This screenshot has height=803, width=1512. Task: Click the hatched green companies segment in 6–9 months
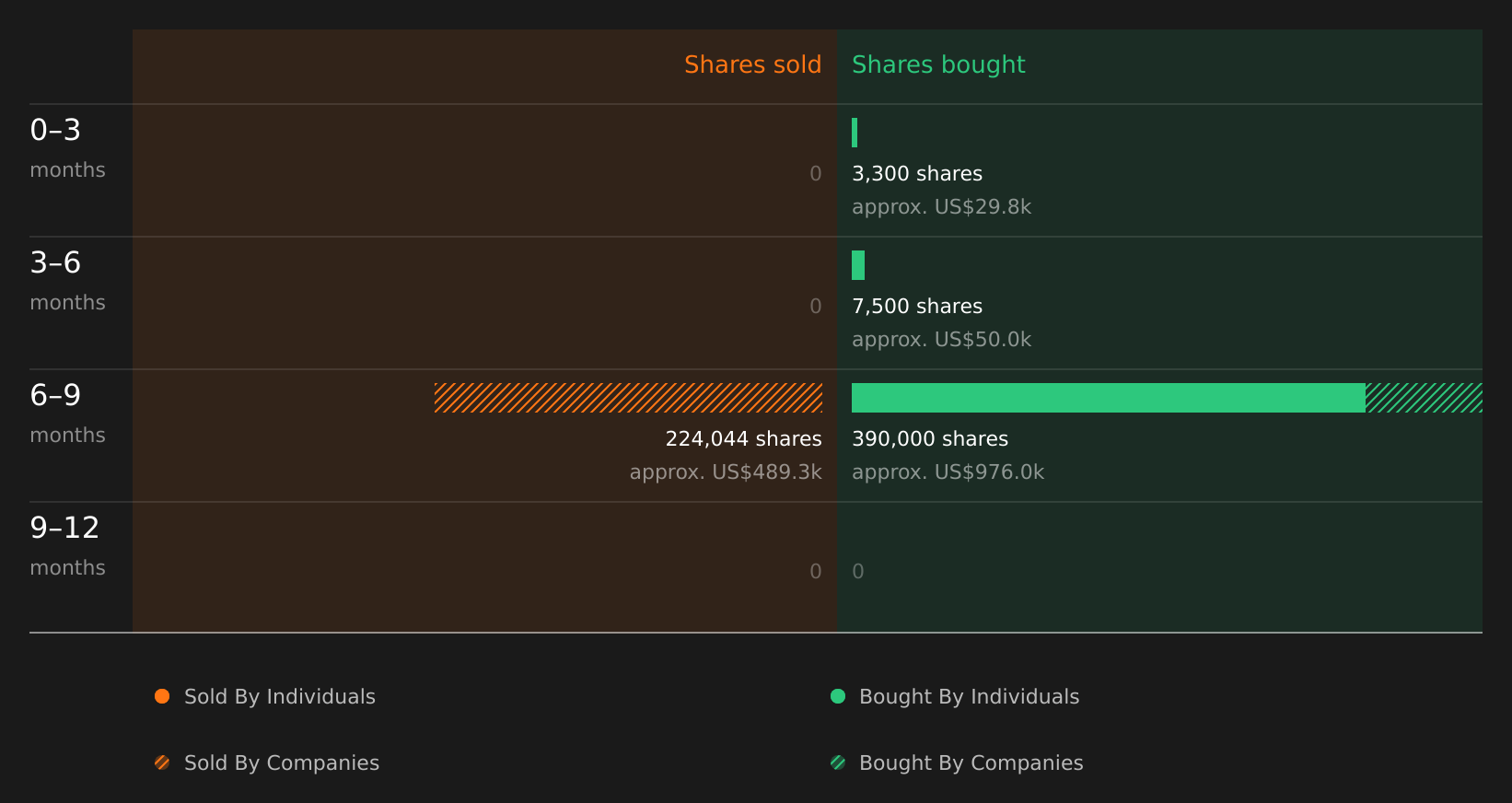tap(1424, 398)
